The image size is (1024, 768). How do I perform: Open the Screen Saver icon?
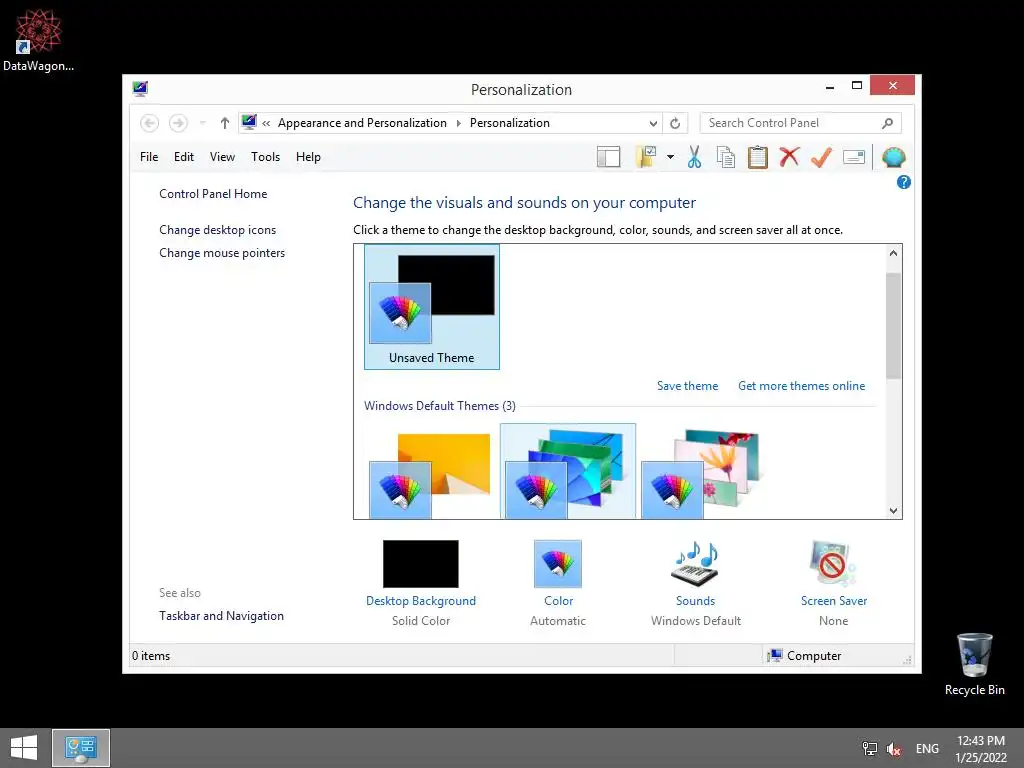pyautogui.click(x=833, y=564)
